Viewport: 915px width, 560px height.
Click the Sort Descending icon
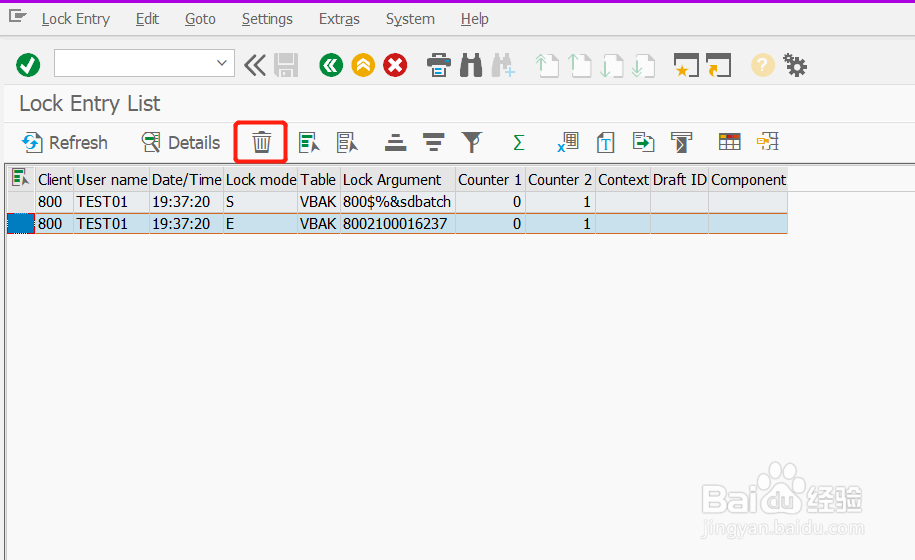pos(433,142)
